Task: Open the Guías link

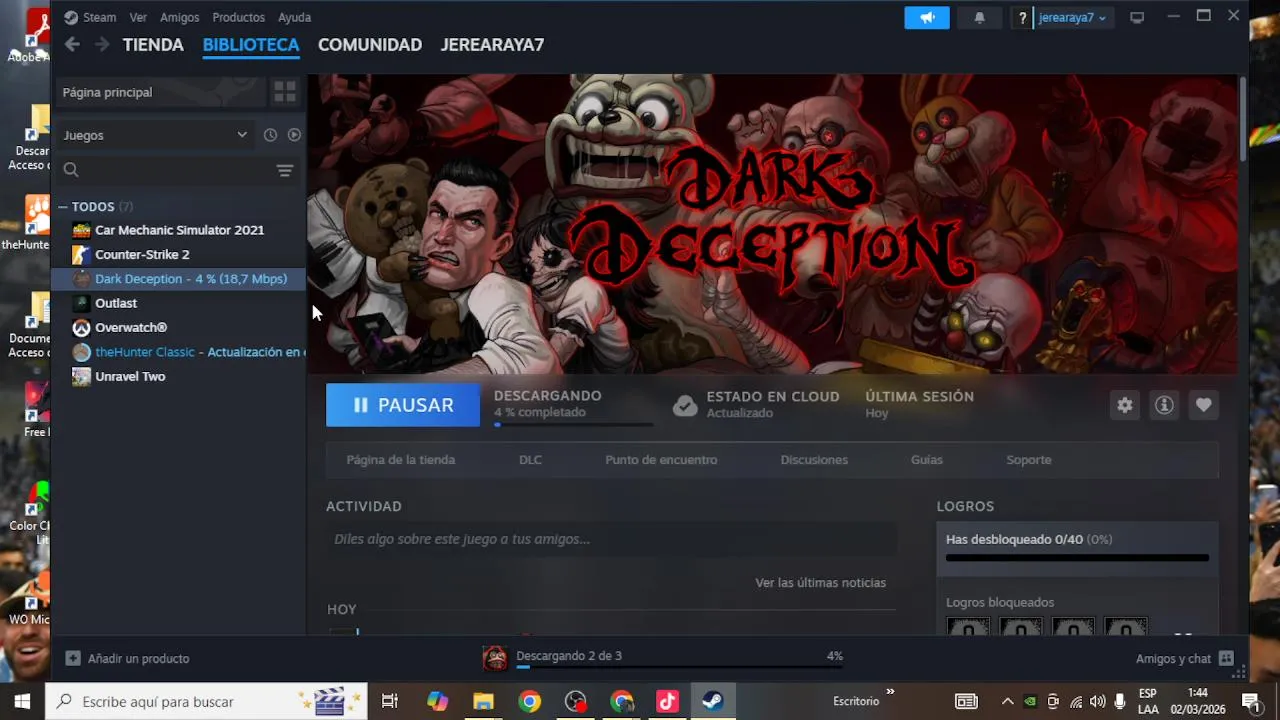Action: tap(926, 460)
